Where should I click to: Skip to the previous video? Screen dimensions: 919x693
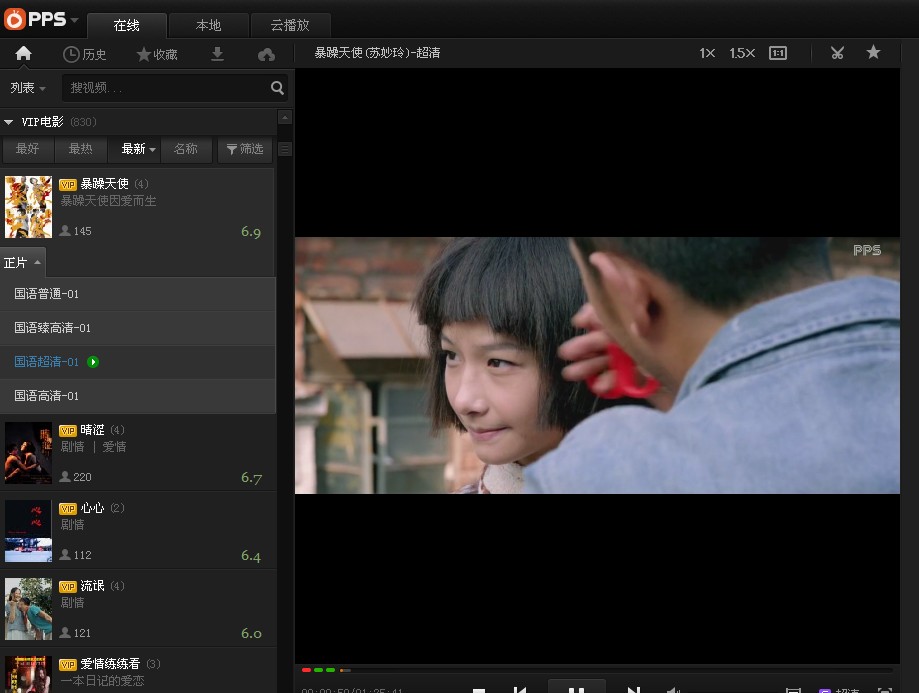[520, 689]
